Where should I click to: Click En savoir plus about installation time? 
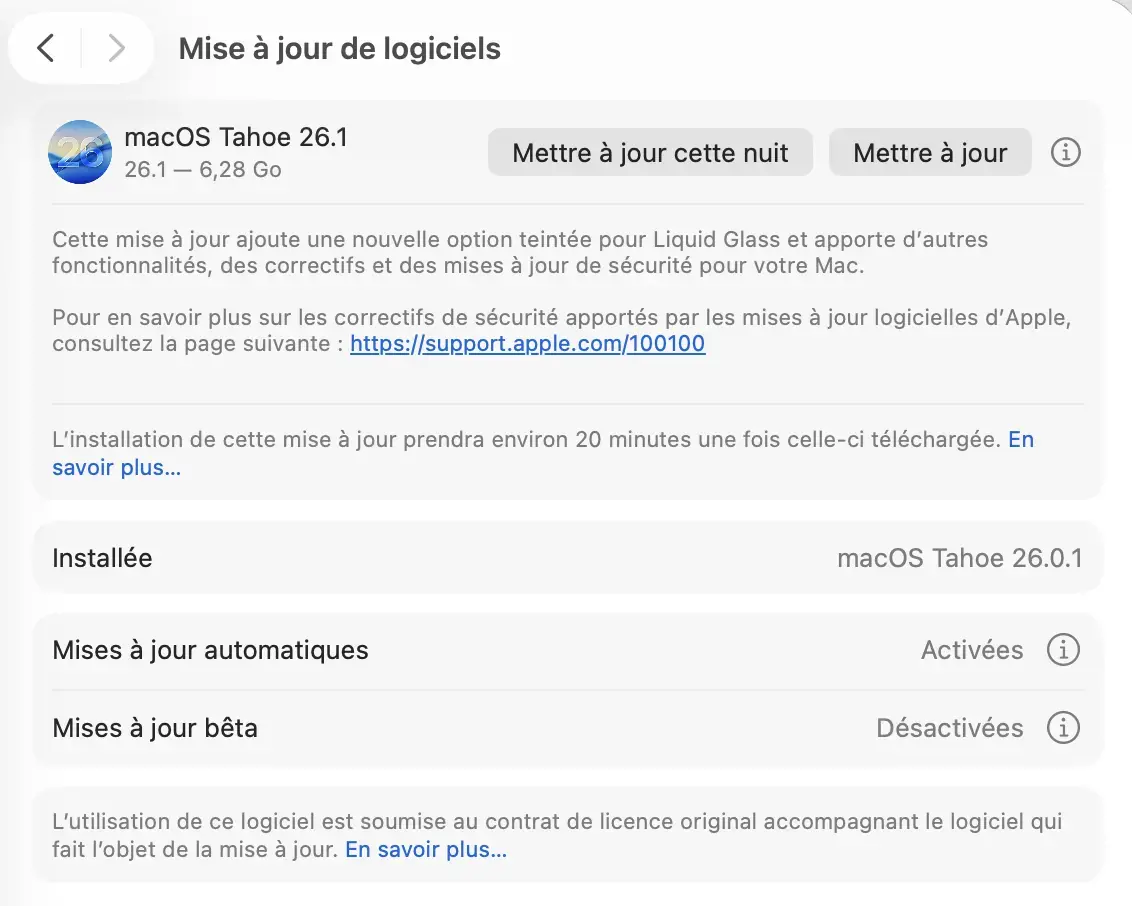click(116, 467)
